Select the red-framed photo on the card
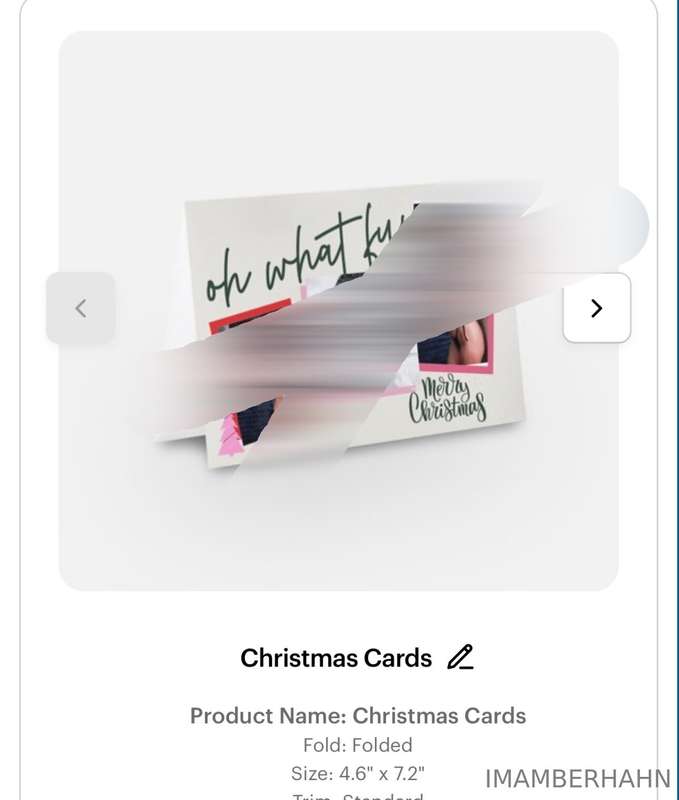This screenshot has height=800, width=679. tap(249, 315)
